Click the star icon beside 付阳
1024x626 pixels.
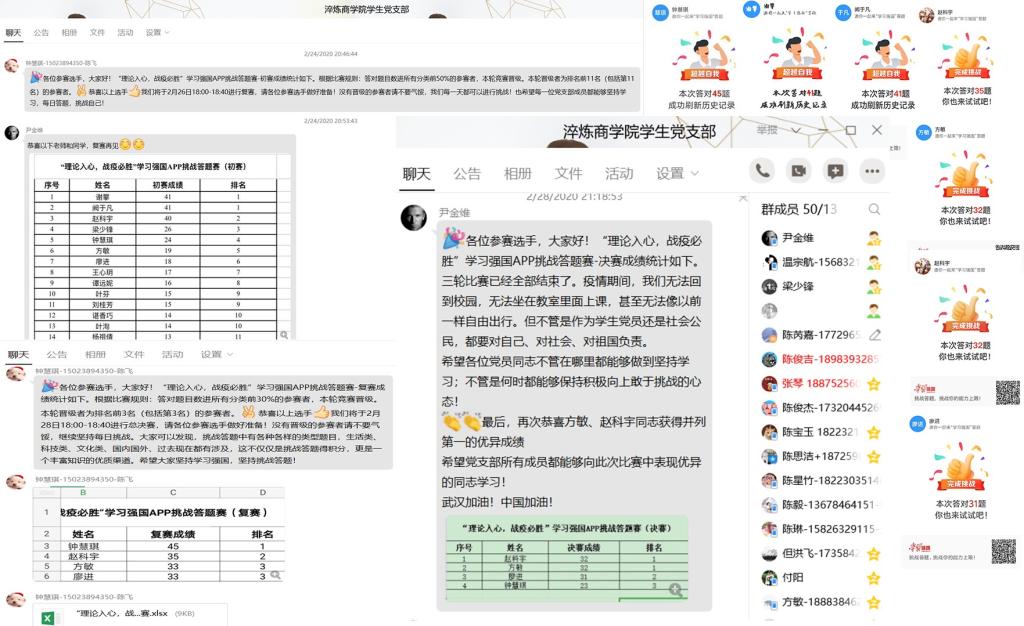click(874, 578)
